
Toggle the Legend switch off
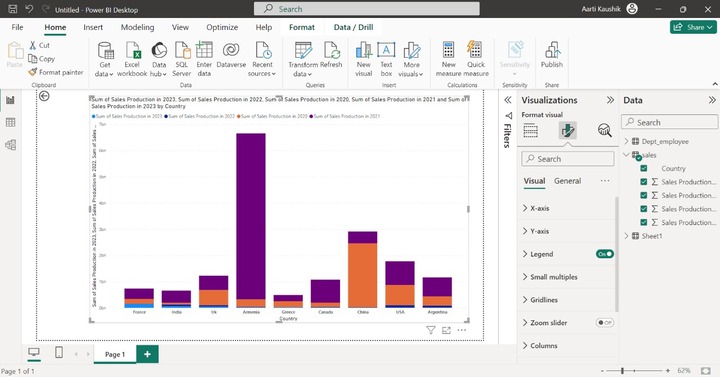pos(605,254)
